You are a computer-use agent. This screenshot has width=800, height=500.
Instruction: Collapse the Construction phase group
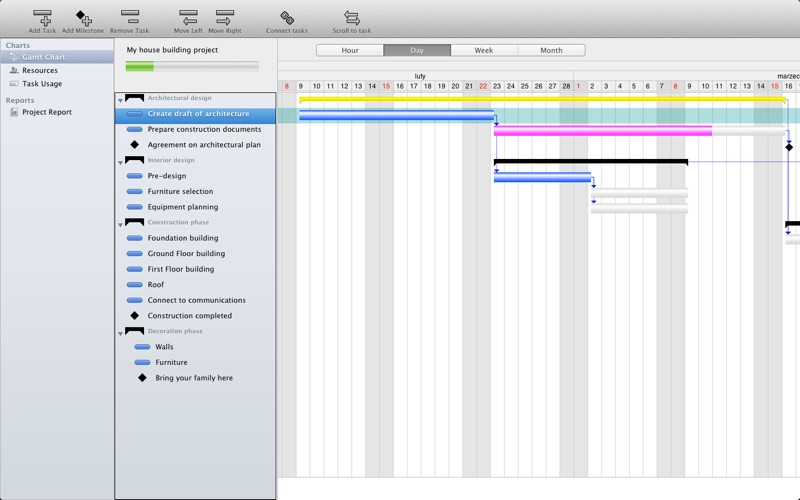tap(121, 224)
